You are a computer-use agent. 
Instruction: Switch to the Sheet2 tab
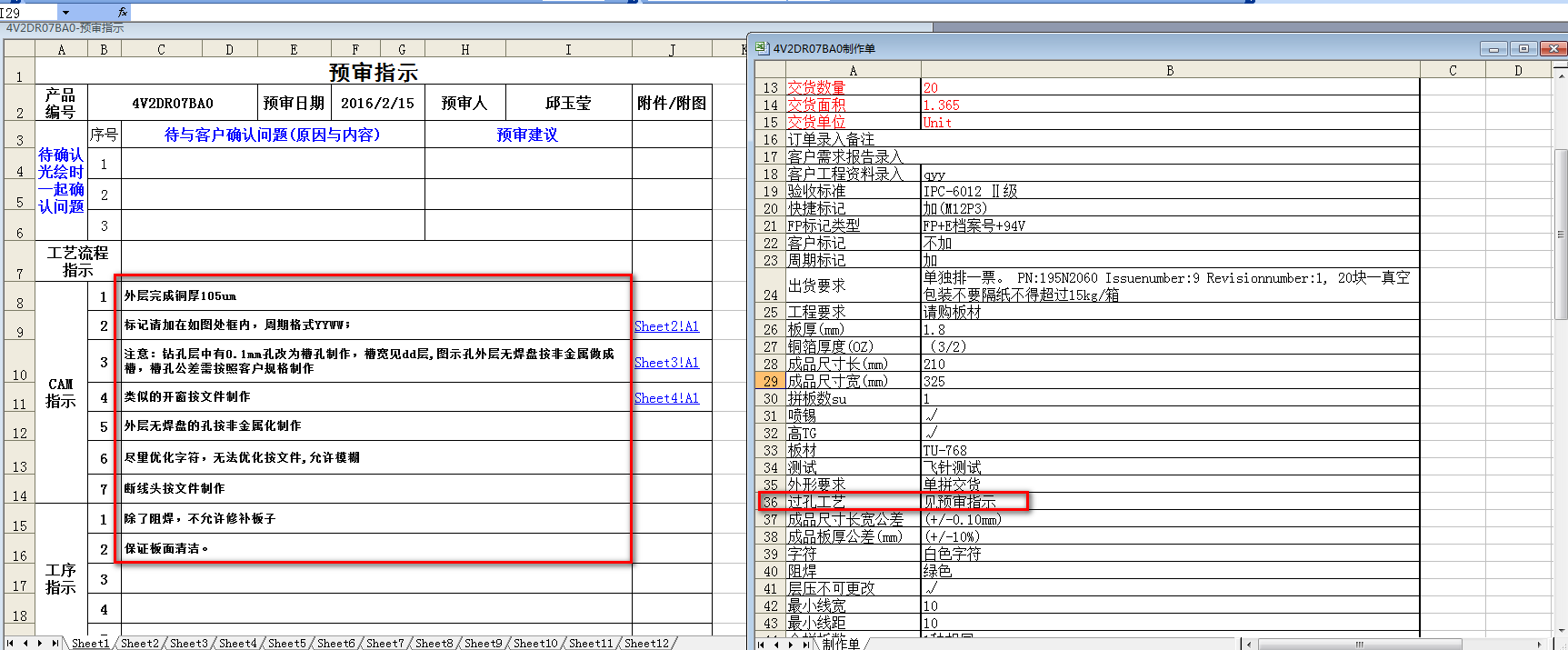[x=139, y=643]
